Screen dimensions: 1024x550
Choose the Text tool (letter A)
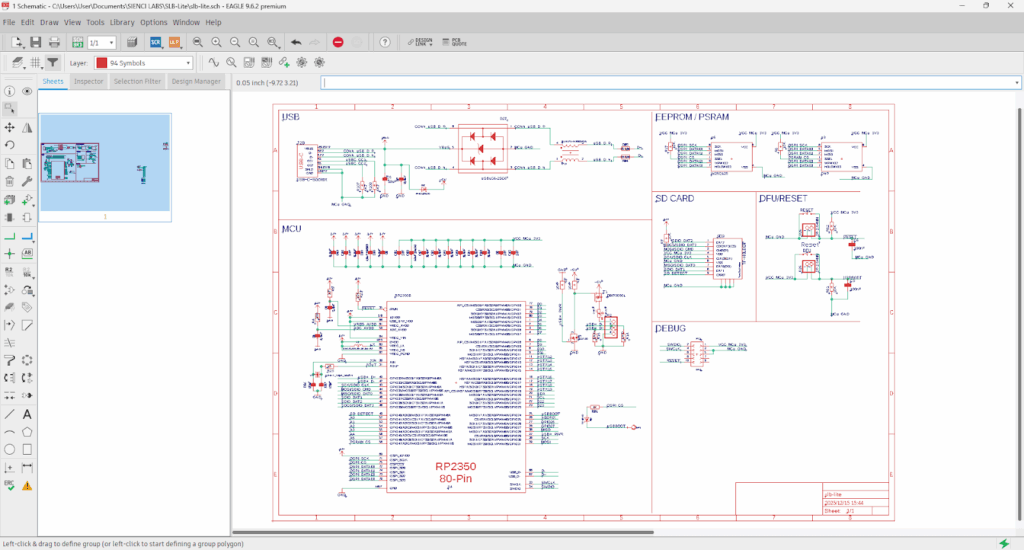[27, 413]
